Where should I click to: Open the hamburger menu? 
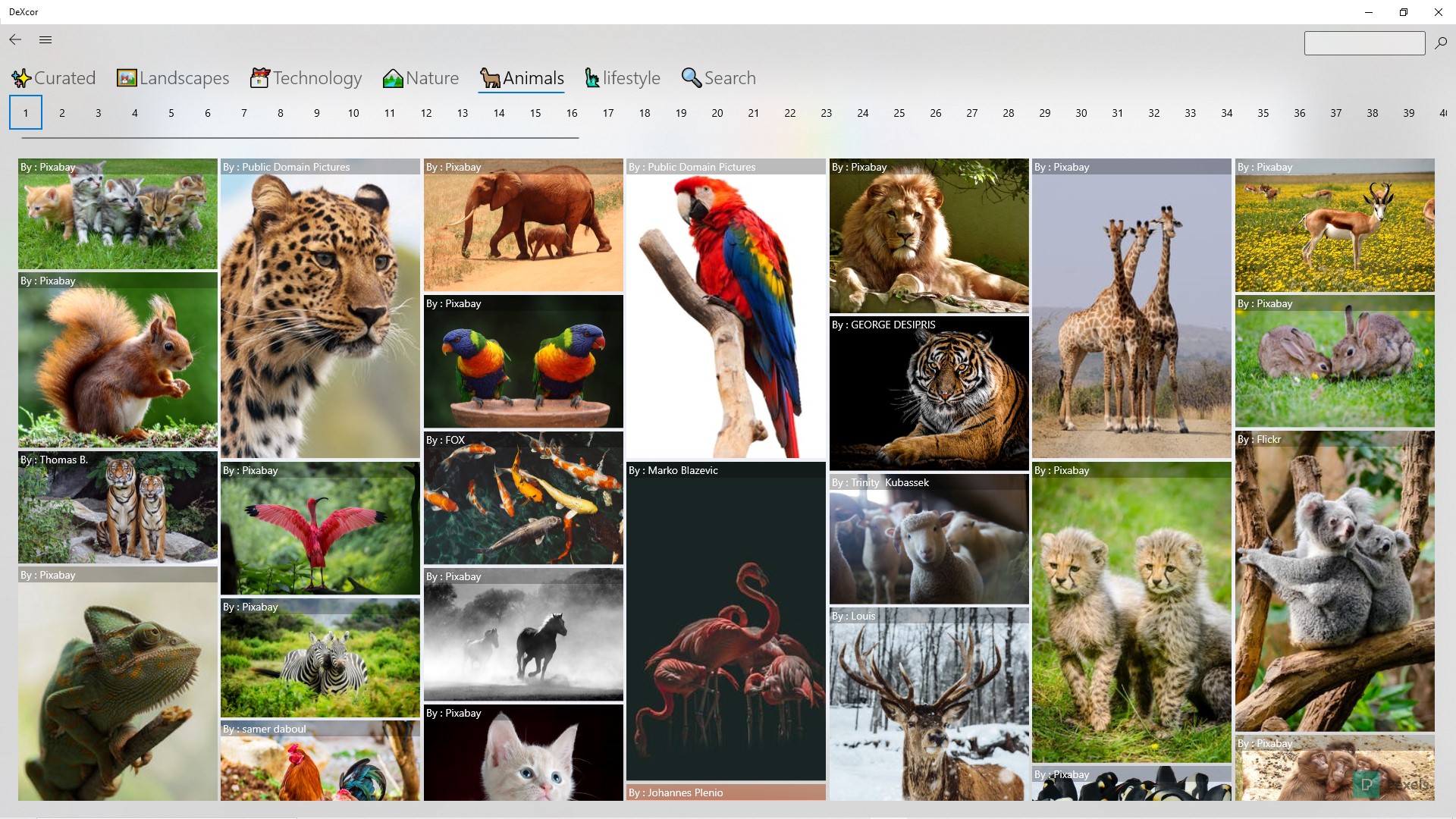45,40
